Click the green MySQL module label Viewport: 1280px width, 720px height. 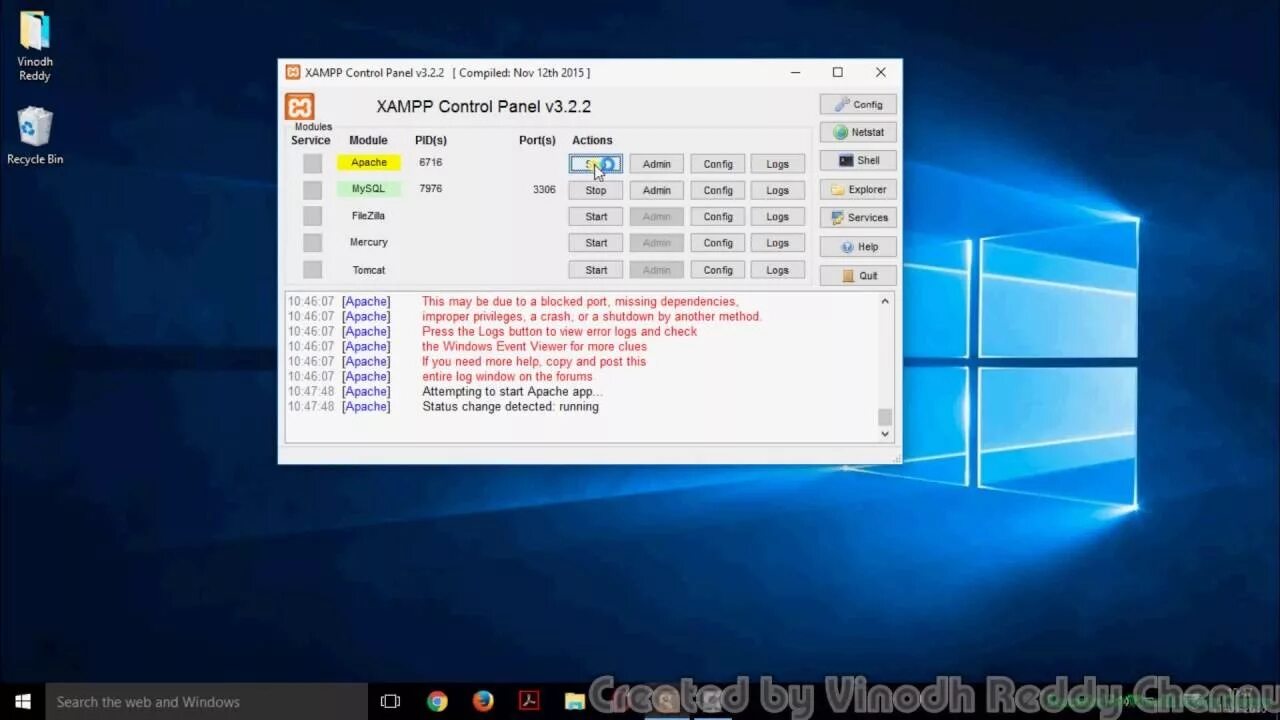[369, 189]
